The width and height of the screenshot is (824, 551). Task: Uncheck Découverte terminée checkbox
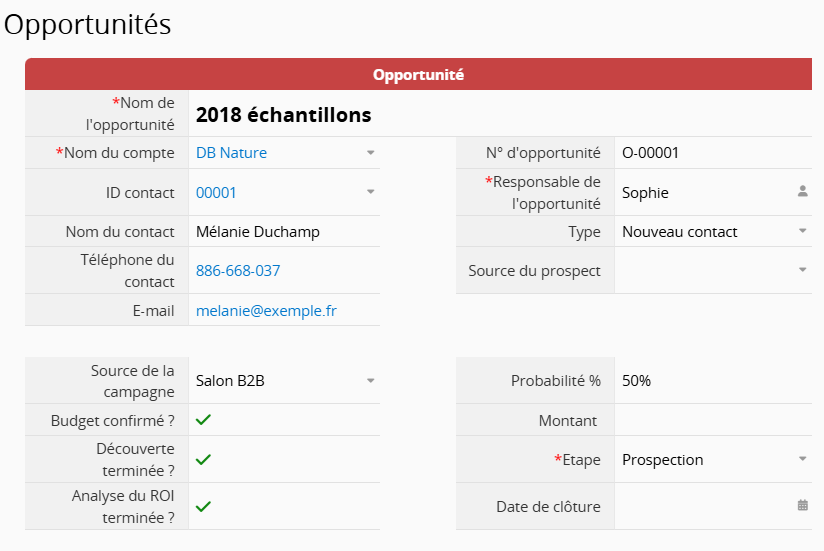203,459
